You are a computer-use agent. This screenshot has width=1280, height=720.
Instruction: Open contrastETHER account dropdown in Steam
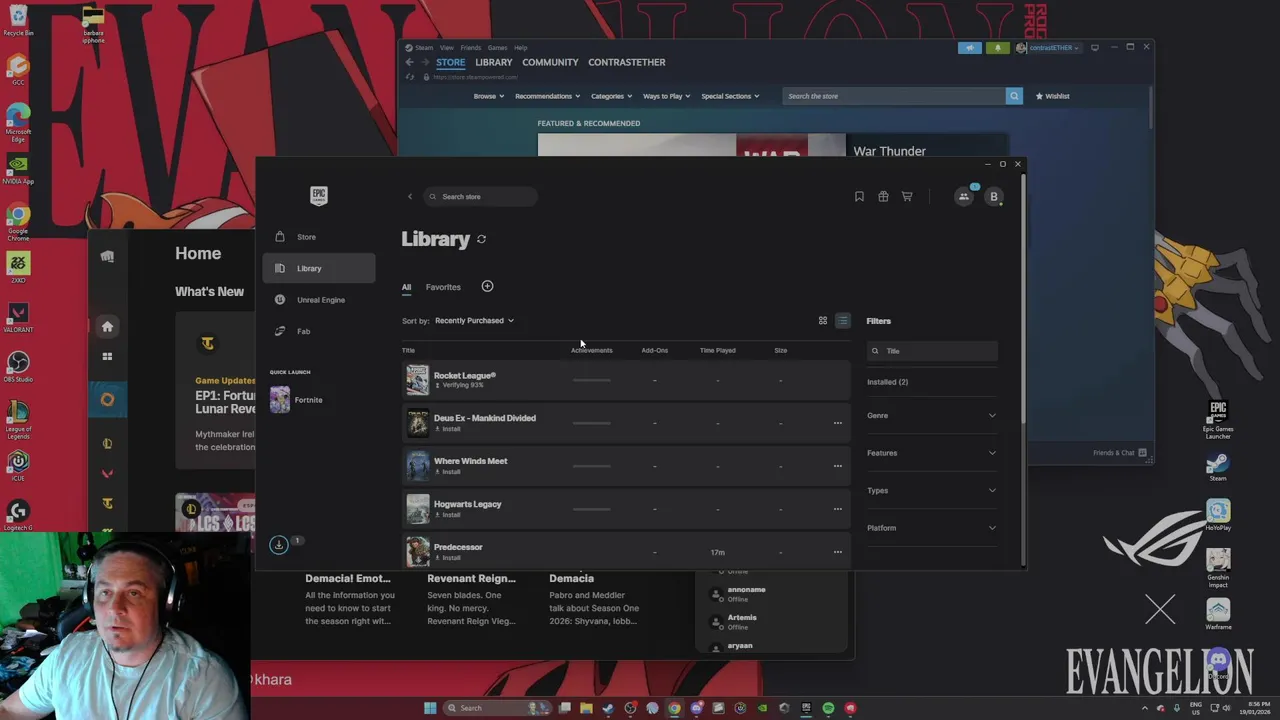tap(1048, 47)
